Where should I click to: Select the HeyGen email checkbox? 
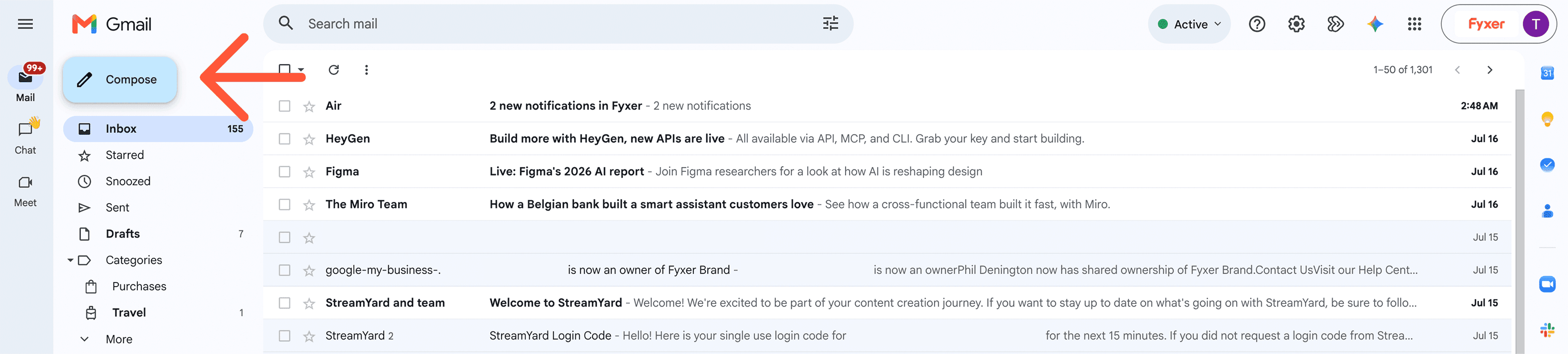coord(284,139)
